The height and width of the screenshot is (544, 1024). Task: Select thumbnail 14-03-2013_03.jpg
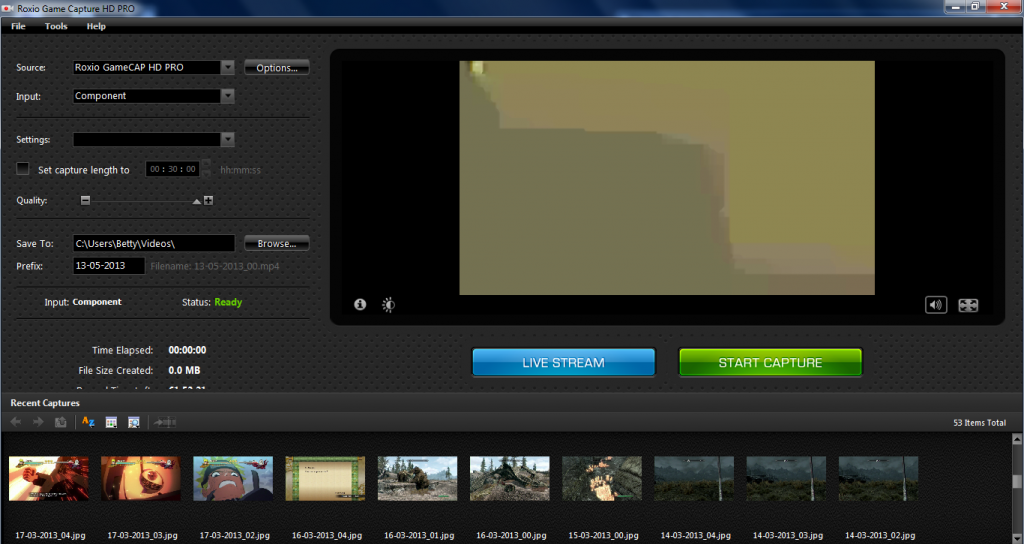click(x=786, y=479)
